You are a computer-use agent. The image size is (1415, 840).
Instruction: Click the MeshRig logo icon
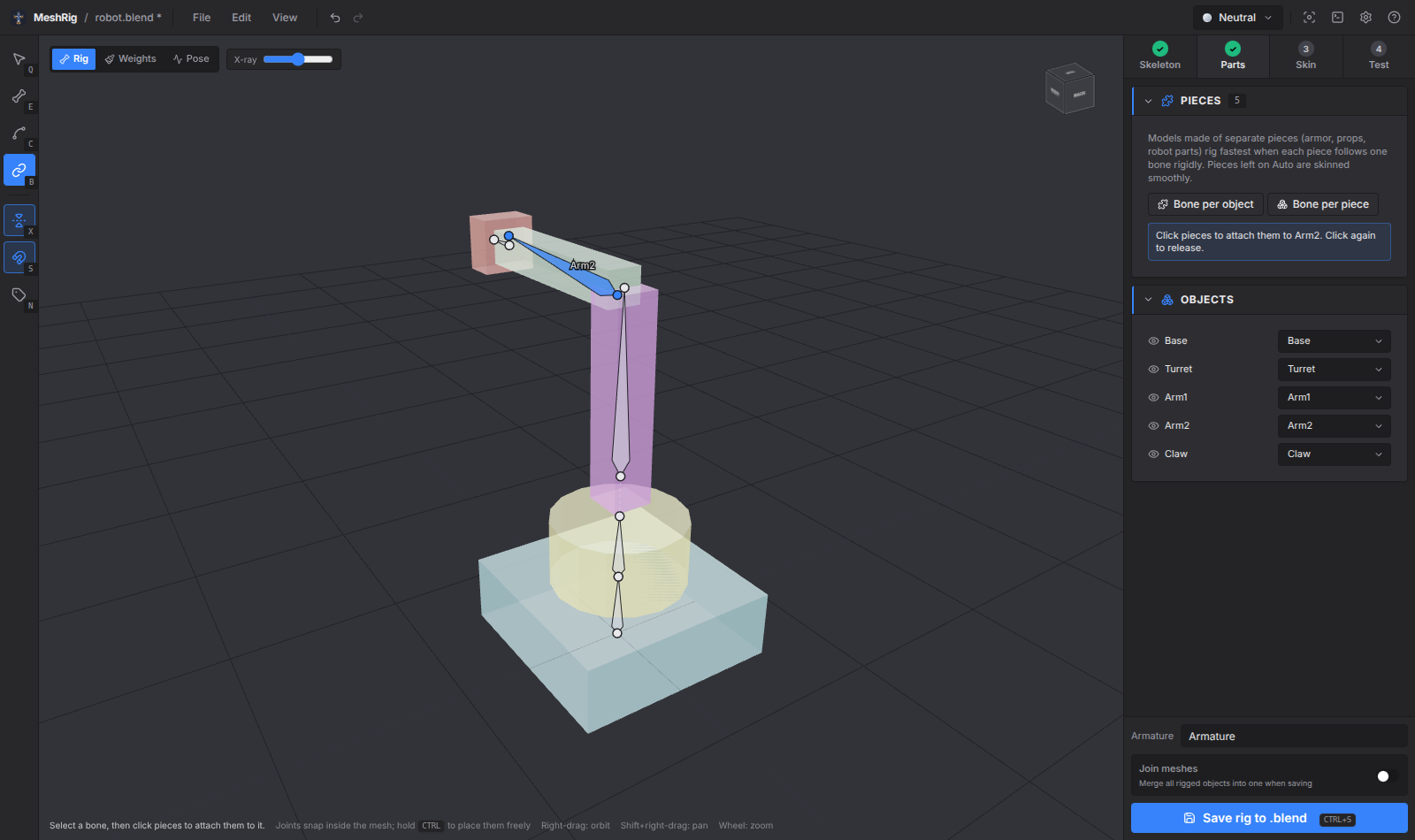tap(19, 18)
